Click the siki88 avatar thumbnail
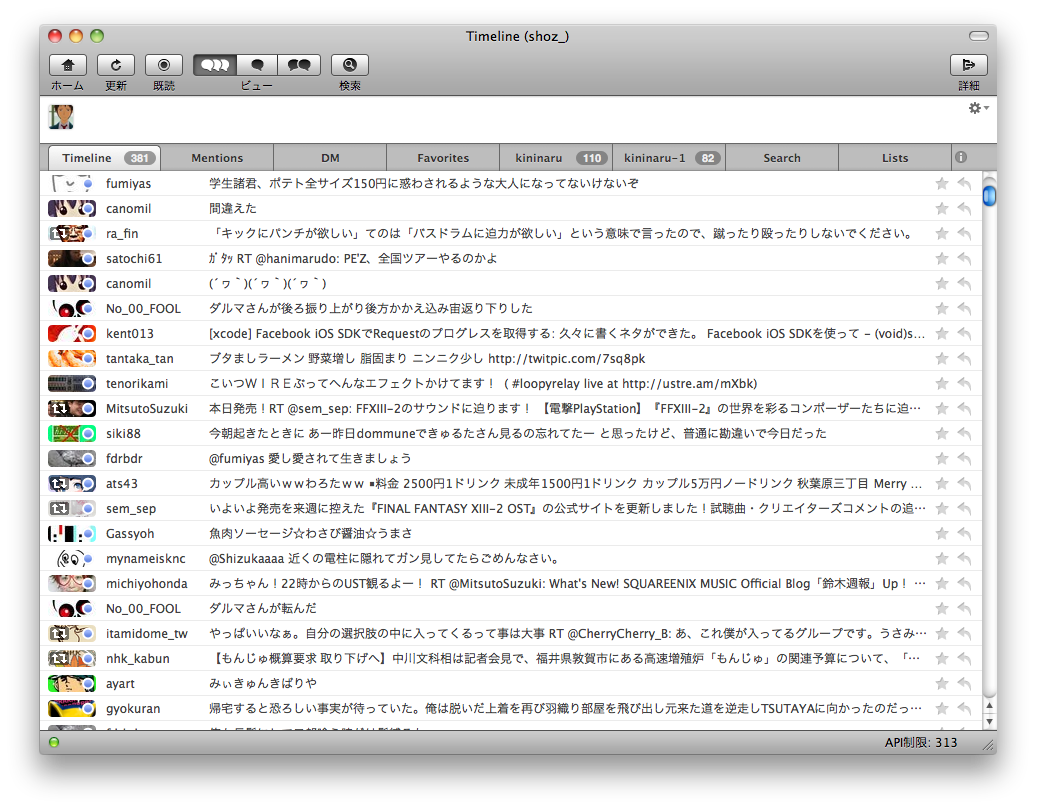The width and height of the screenshot is (1037, 809). [x=72, y=434]
